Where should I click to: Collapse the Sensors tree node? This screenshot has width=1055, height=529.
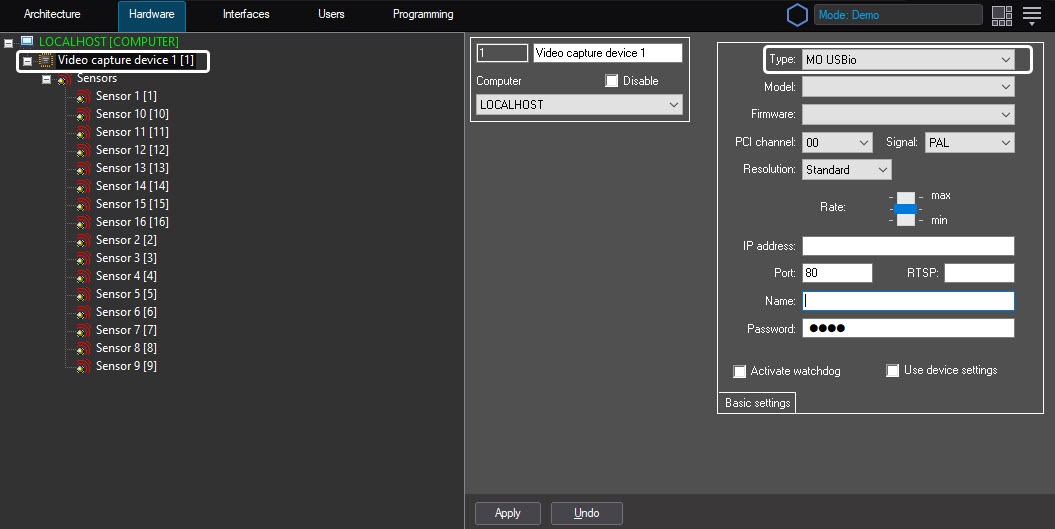coord(46,79)
